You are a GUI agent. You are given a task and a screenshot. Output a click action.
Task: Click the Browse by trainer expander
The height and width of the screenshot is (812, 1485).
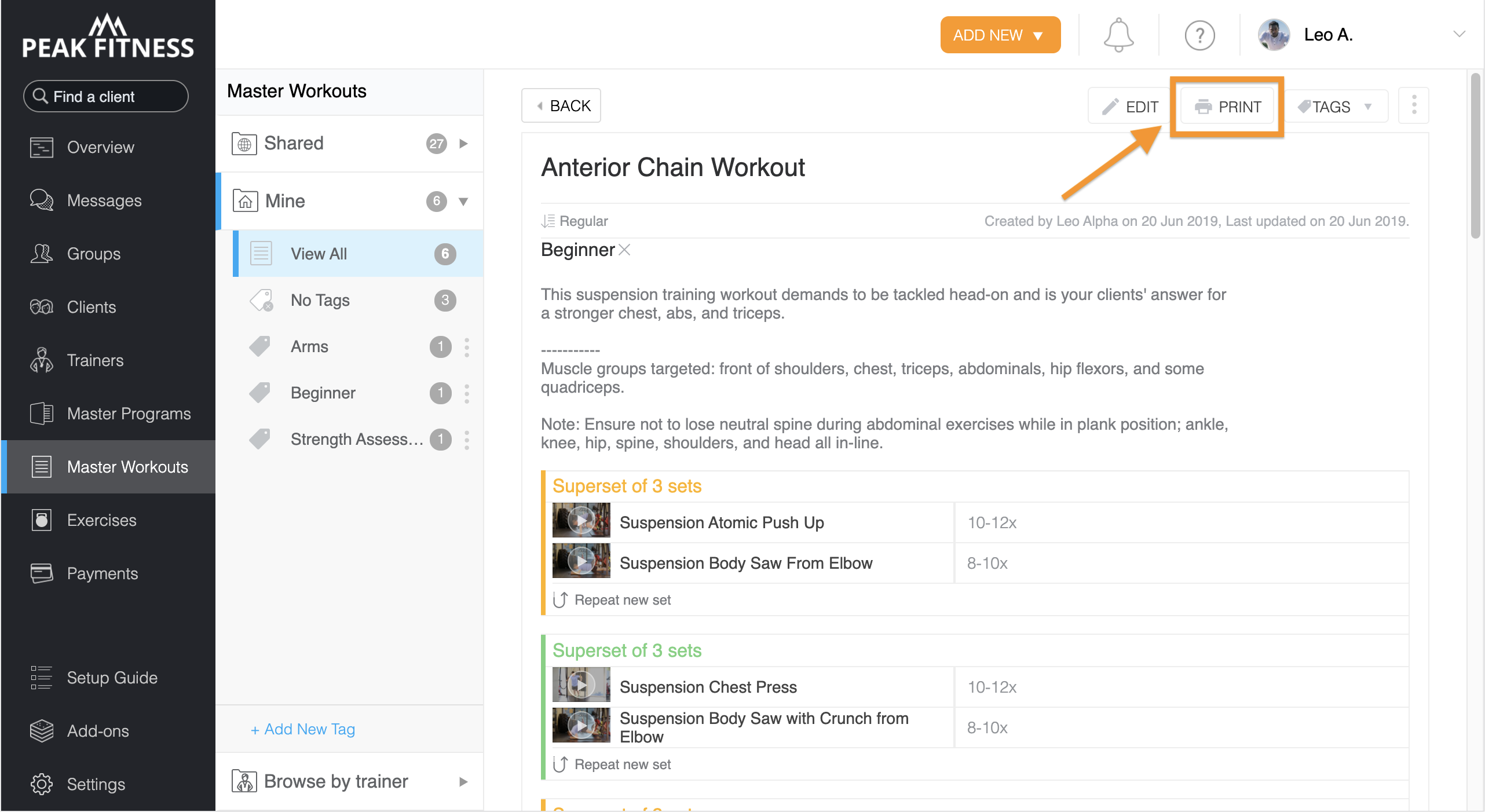(461, 782)
